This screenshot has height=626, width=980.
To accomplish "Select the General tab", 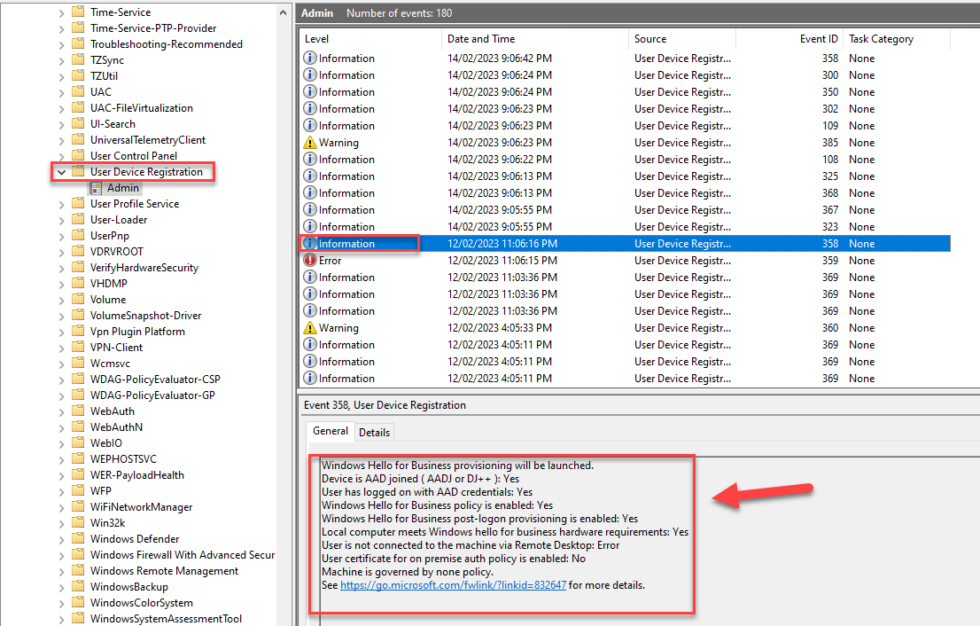I will pos(329,432).
